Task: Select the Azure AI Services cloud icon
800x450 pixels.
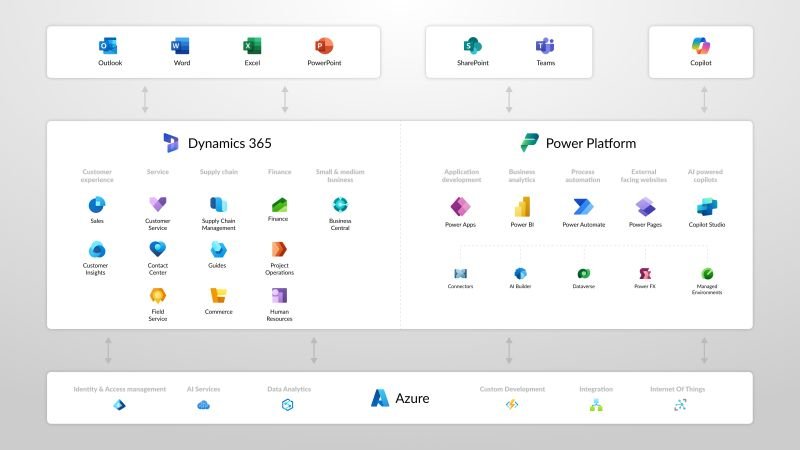Action: (x=204, y=405)
